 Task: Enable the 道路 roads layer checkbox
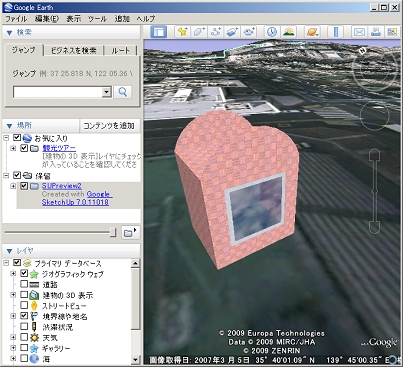click(x=24, y=284)
